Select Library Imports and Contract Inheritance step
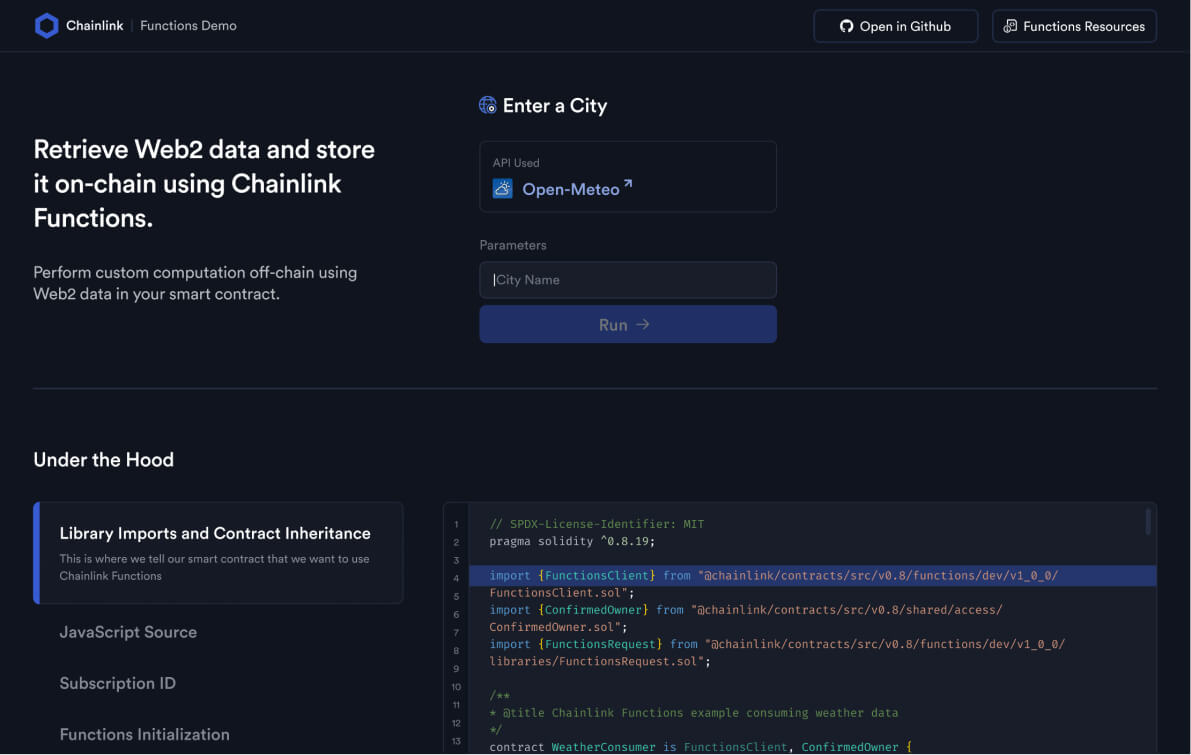Screen dimensions: 1191x755 [x=218, y=553]
